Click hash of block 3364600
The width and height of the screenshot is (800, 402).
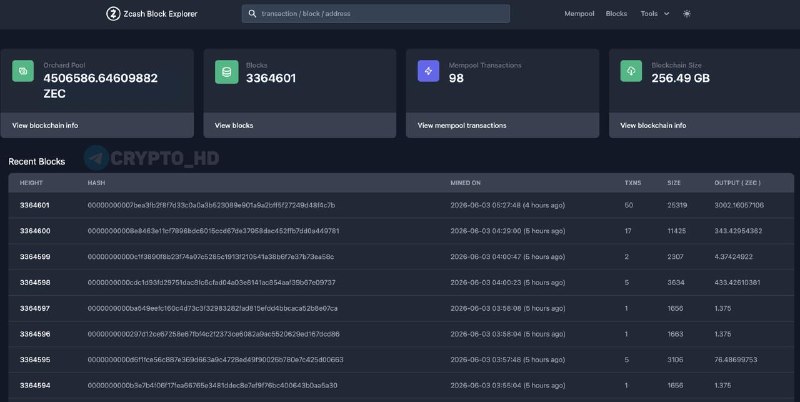point(213,231)
